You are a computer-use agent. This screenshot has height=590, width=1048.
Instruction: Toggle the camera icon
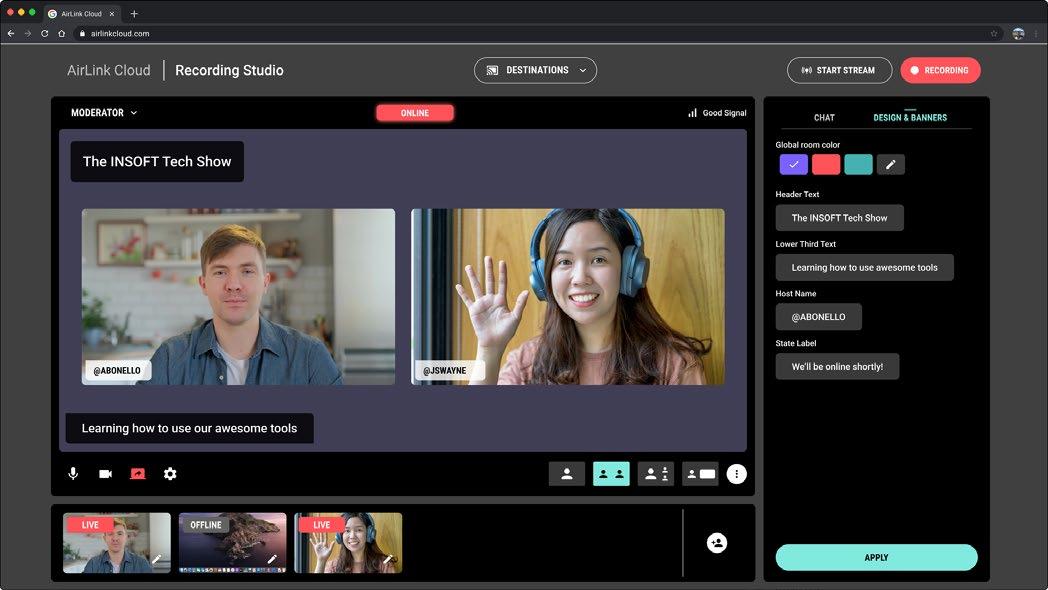tap(106, 474)
